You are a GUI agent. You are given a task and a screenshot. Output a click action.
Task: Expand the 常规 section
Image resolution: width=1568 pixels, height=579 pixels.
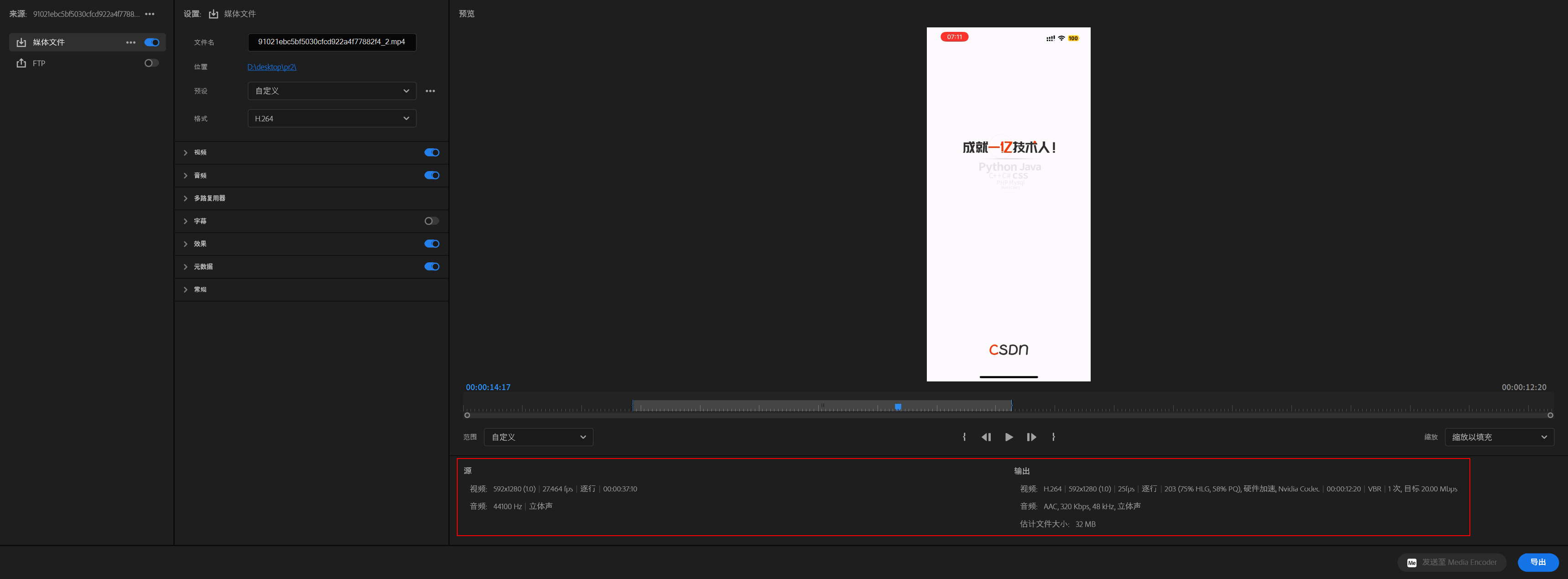186,290
